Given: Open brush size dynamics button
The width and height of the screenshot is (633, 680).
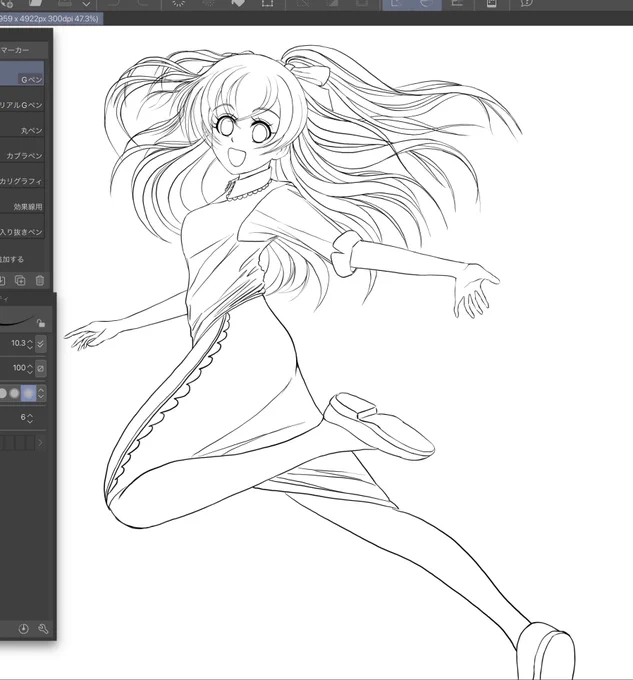Looking at the screenshot, I should [40, 344].
